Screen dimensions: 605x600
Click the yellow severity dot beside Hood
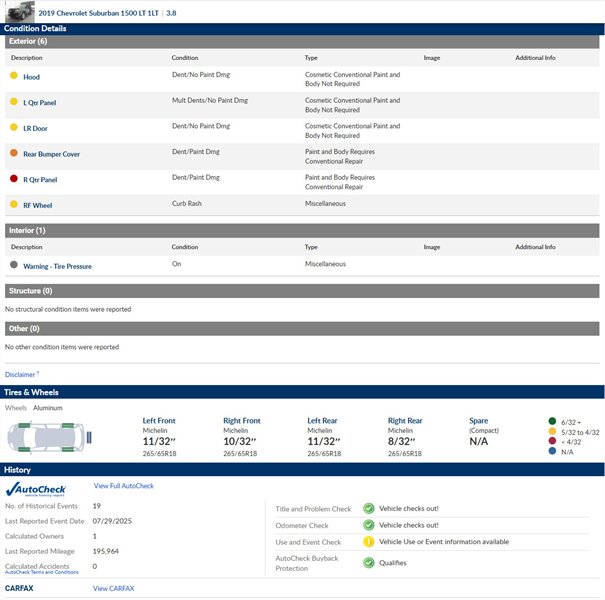tap(14, 76)
